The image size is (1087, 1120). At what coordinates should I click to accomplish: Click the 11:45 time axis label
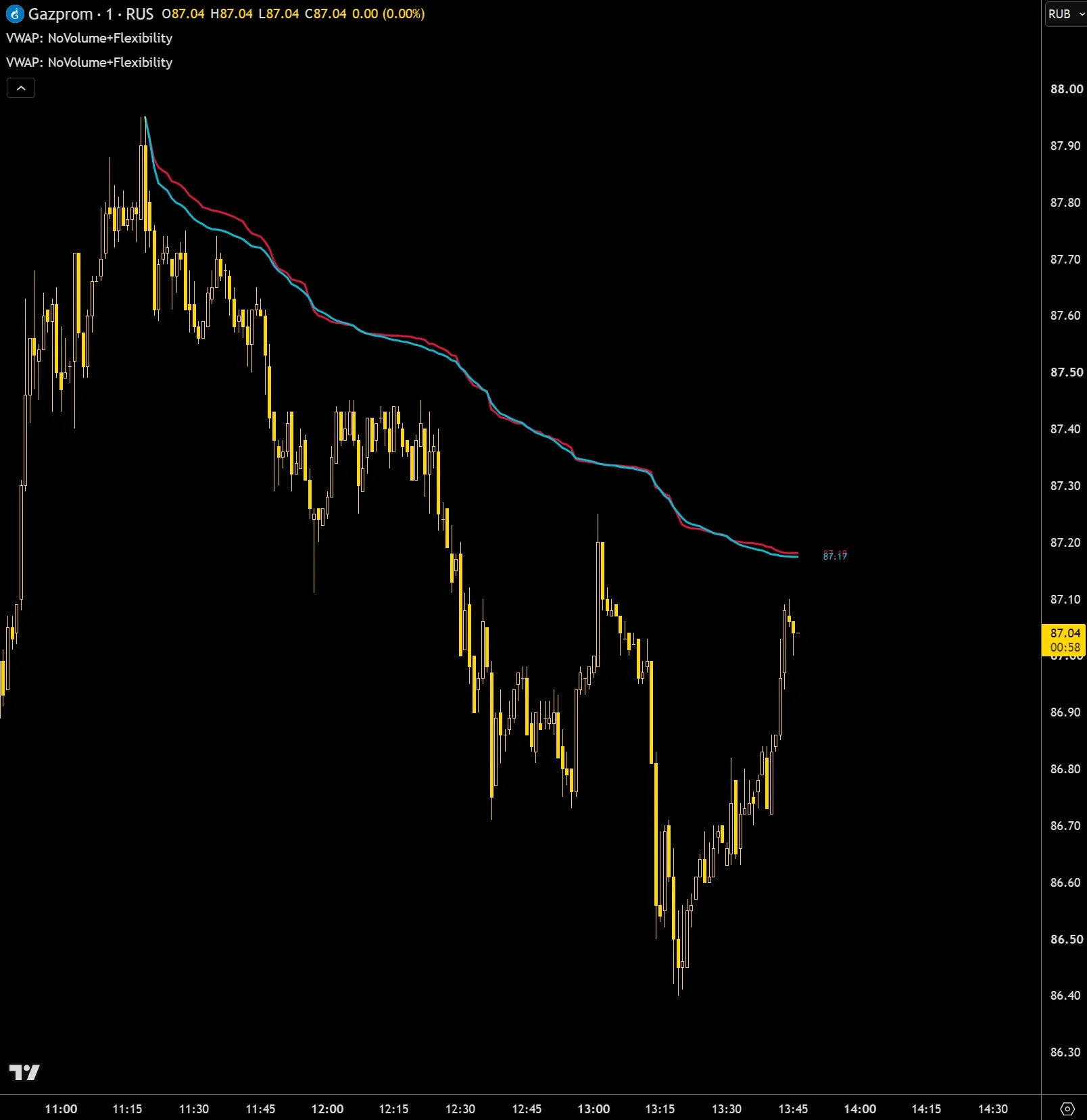coord(260,1109)
